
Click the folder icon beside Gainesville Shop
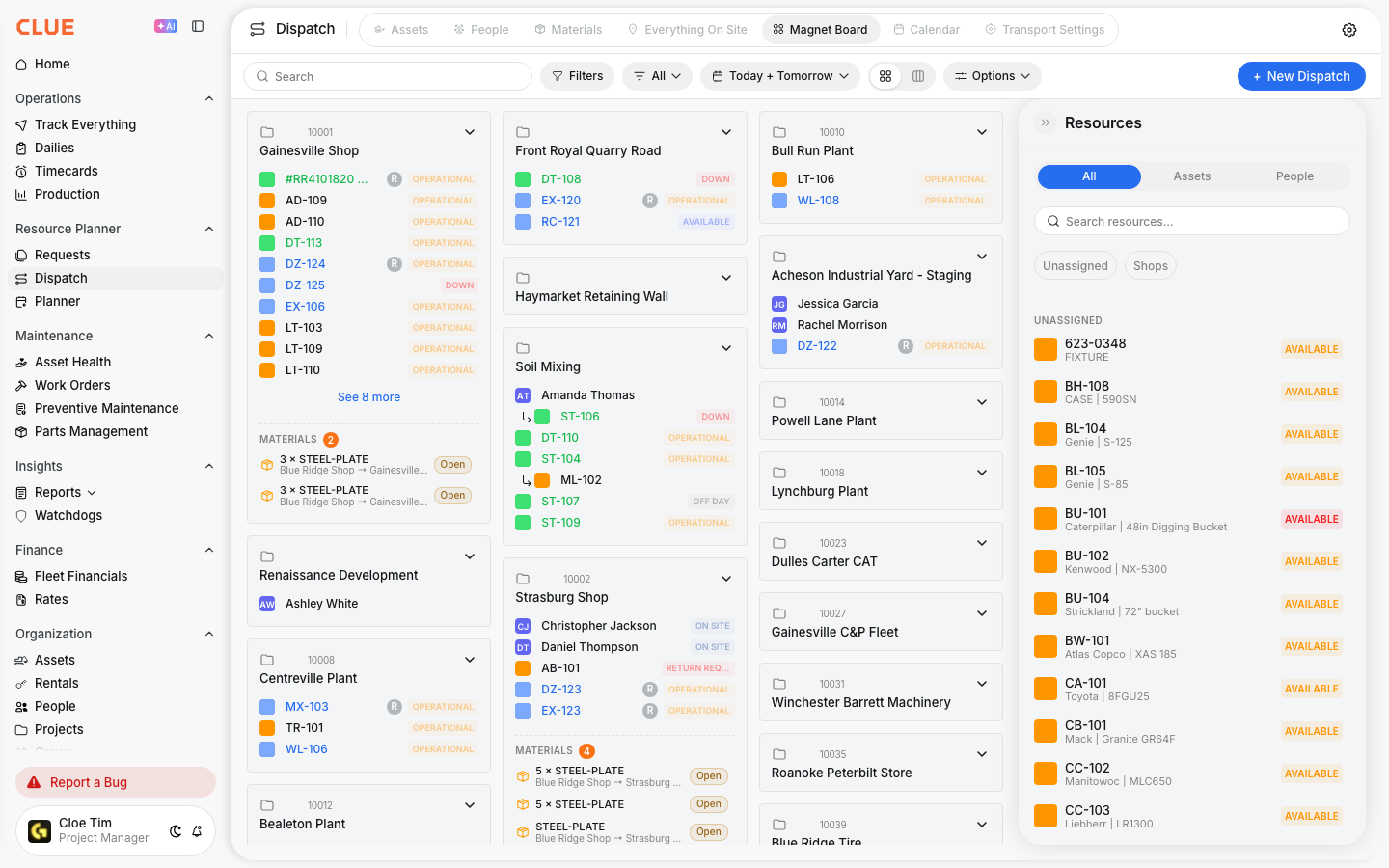click(x=267, y=132)
